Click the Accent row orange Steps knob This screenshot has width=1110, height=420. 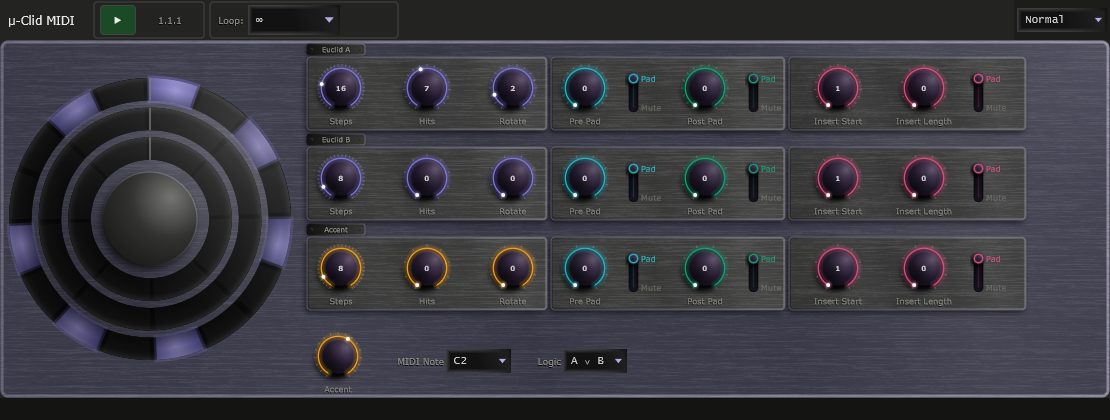click(341, 268)
